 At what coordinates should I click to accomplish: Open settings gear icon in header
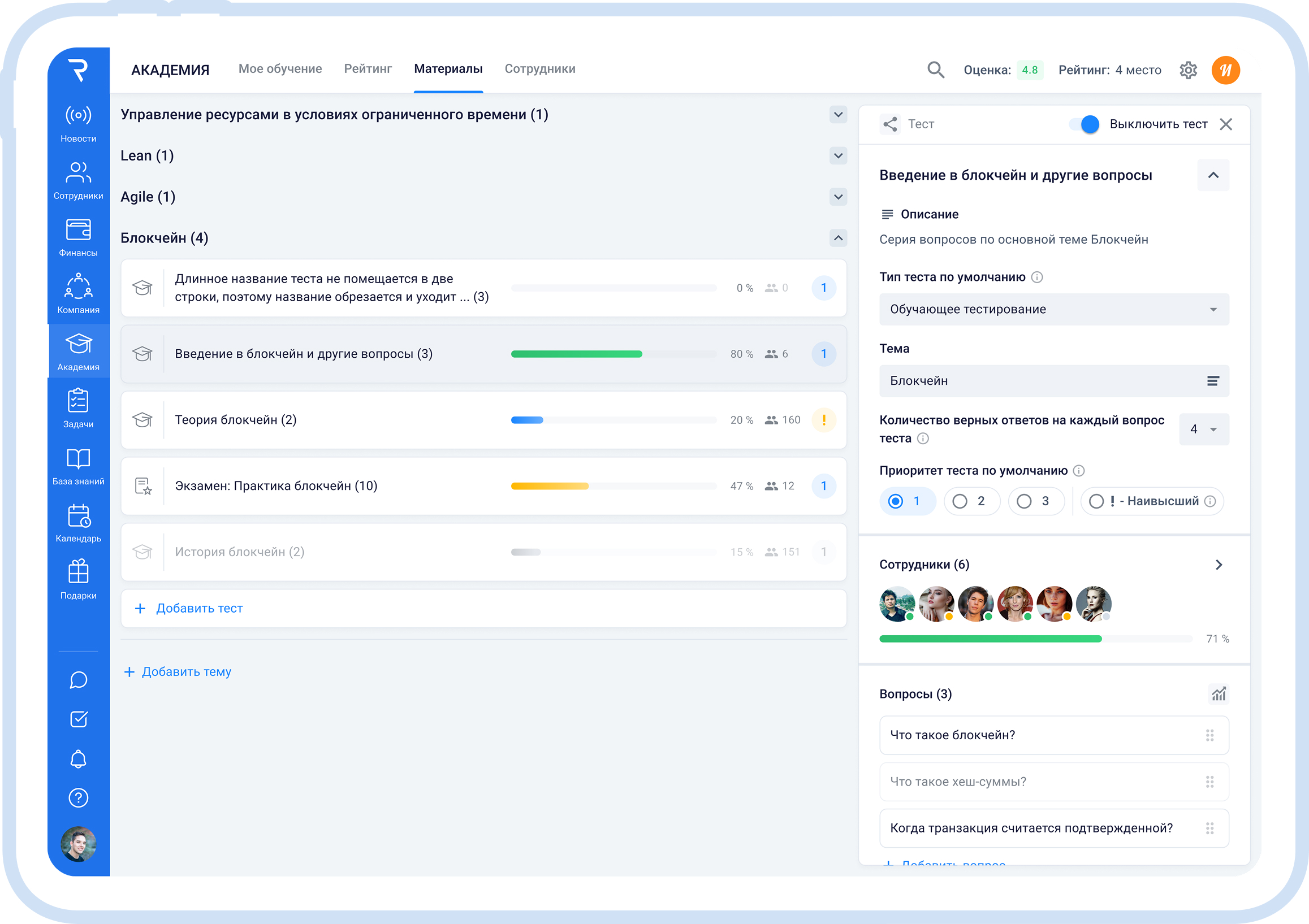tap(1188, 70)
